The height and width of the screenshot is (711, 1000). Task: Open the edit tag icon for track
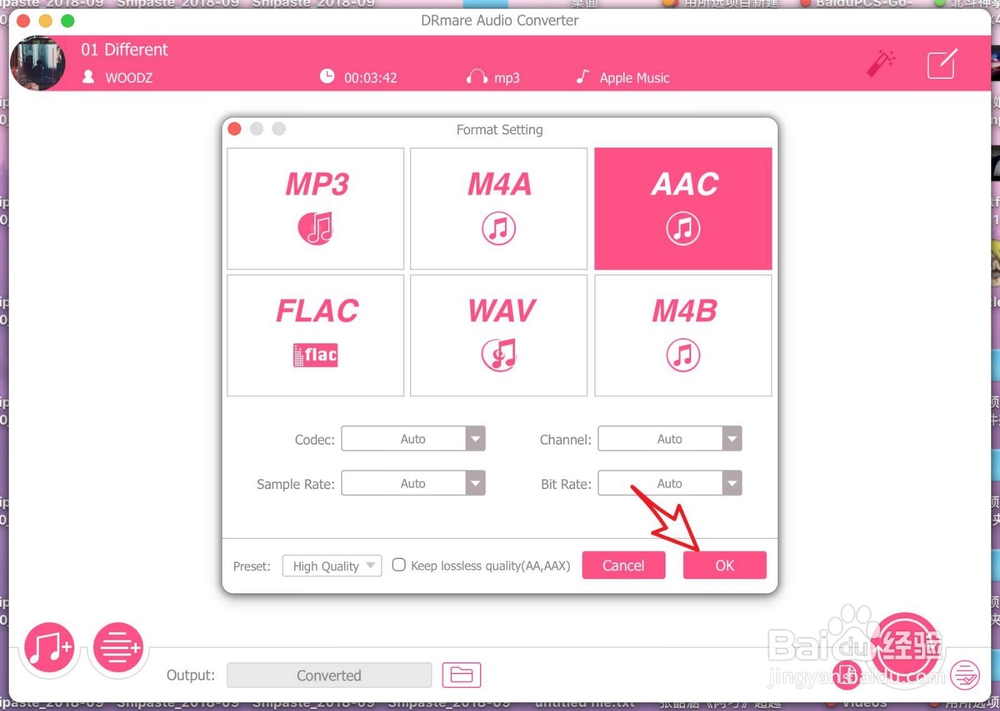click(942, 63)
